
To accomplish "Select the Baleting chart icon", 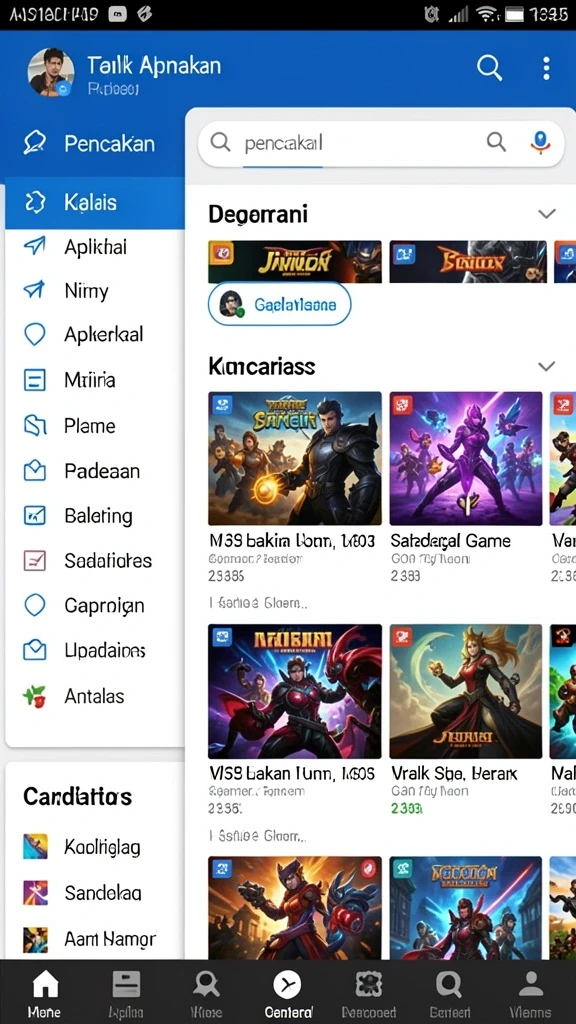I will coord(35,516).
